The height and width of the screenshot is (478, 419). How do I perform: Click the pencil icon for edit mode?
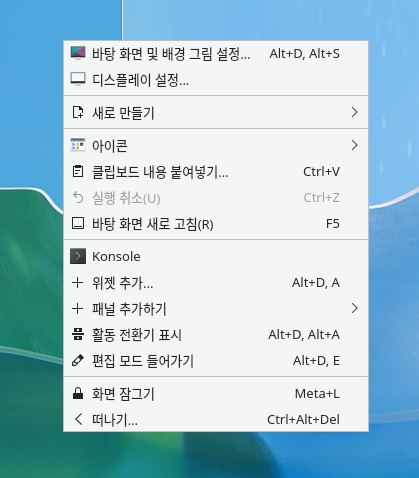[x=78, y=361]
